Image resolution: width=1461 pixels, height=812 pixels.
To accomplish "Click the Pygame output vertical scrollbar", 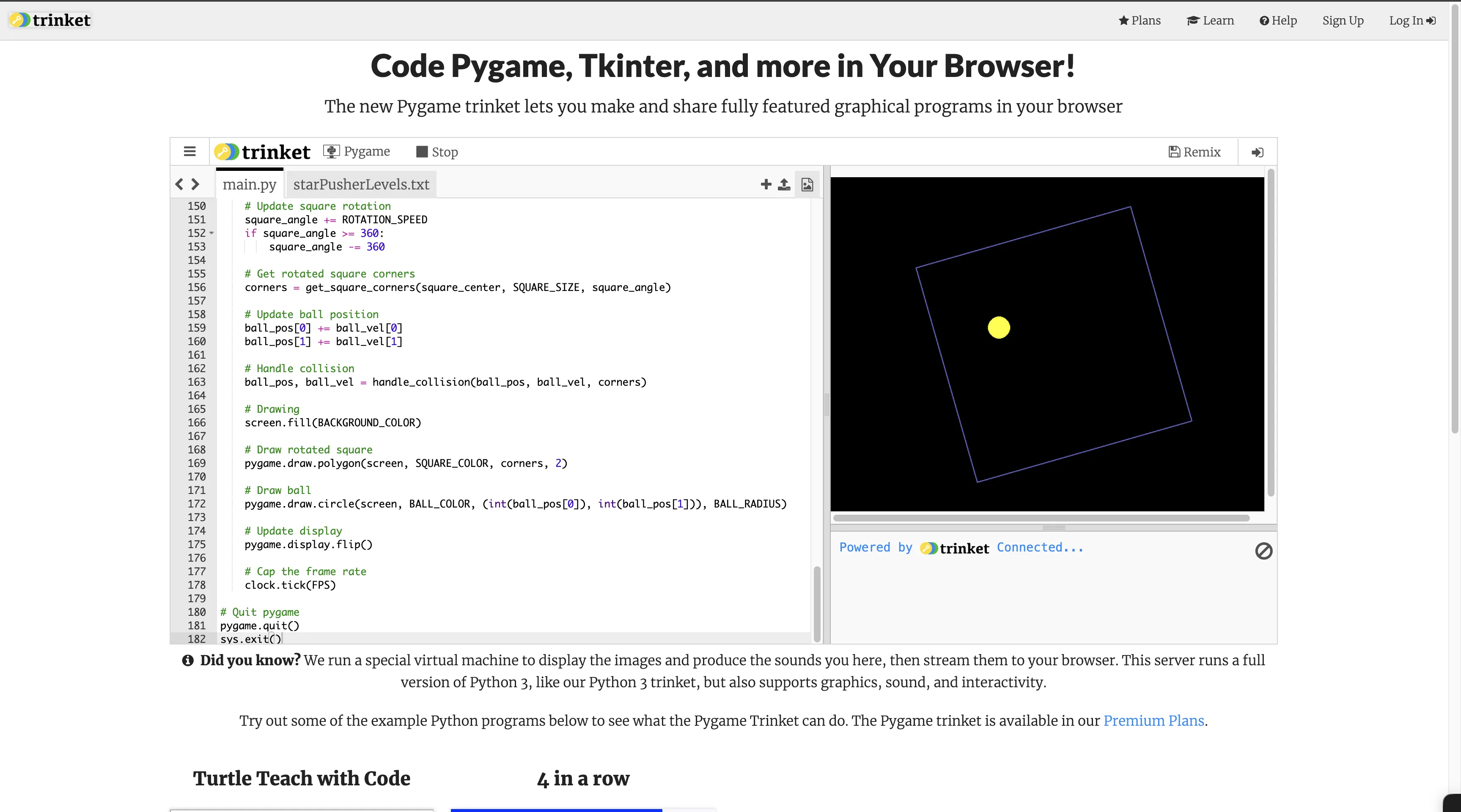I will [x=1271, y=333].
